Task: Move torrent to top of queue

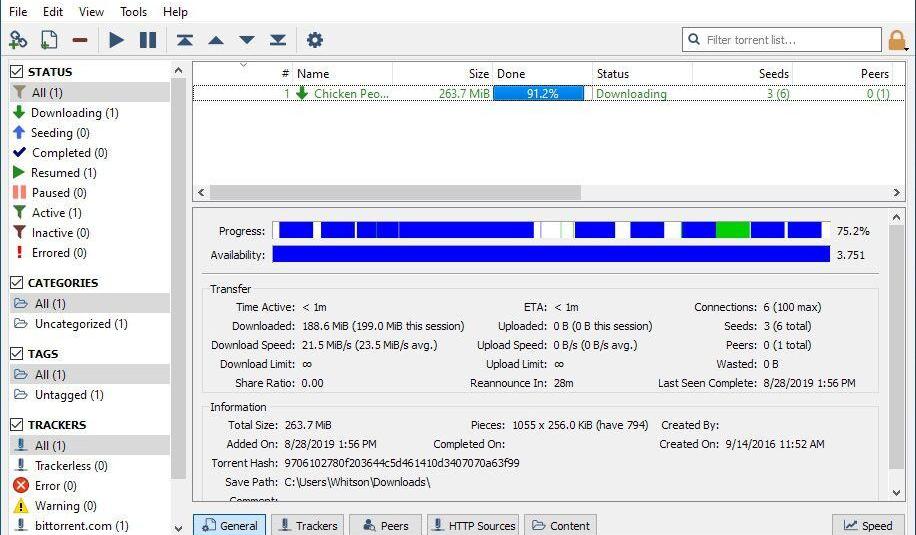Action: [185, 40]
